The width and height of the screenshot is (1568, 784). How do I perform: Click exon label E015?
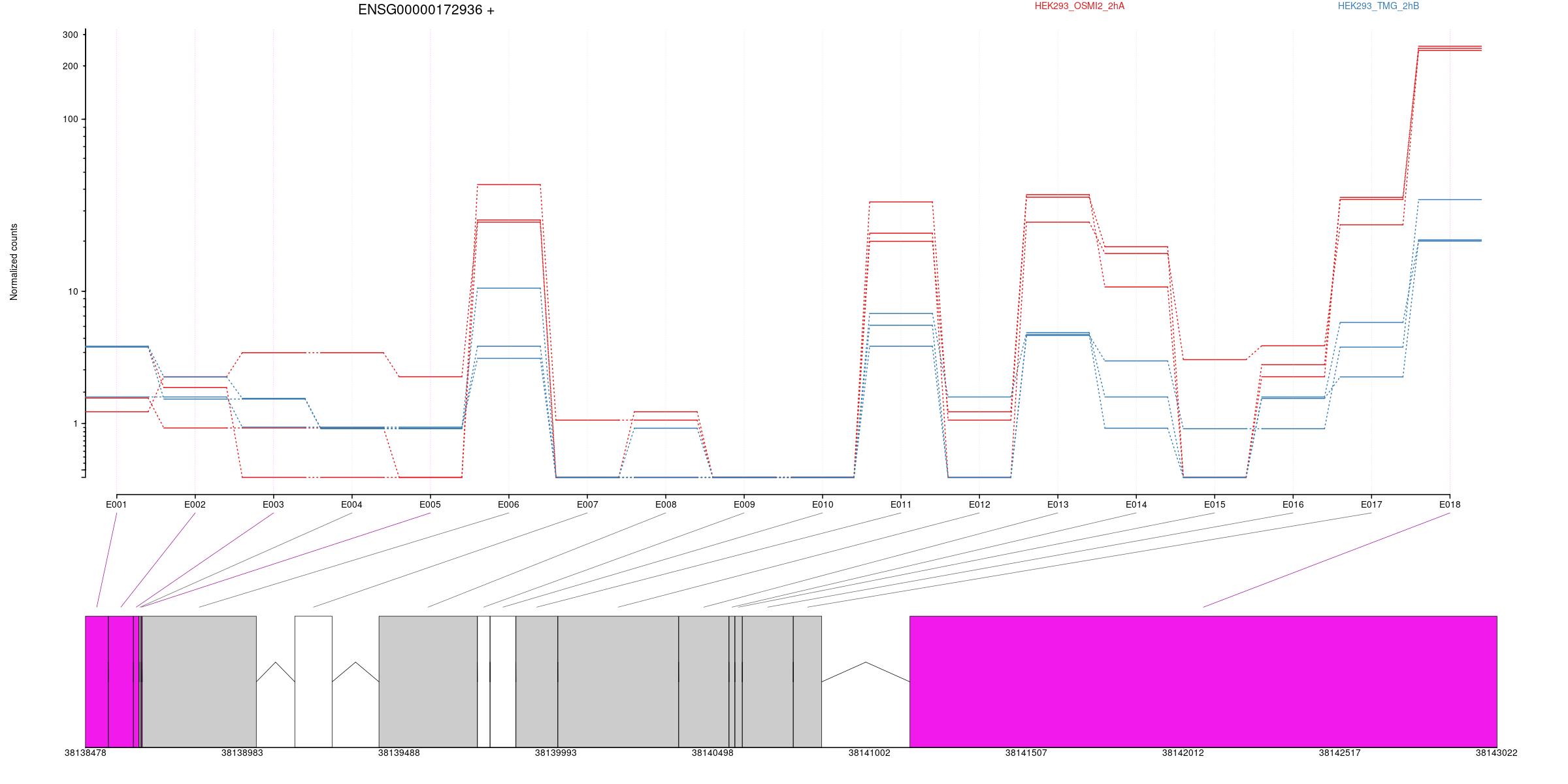1215,504
